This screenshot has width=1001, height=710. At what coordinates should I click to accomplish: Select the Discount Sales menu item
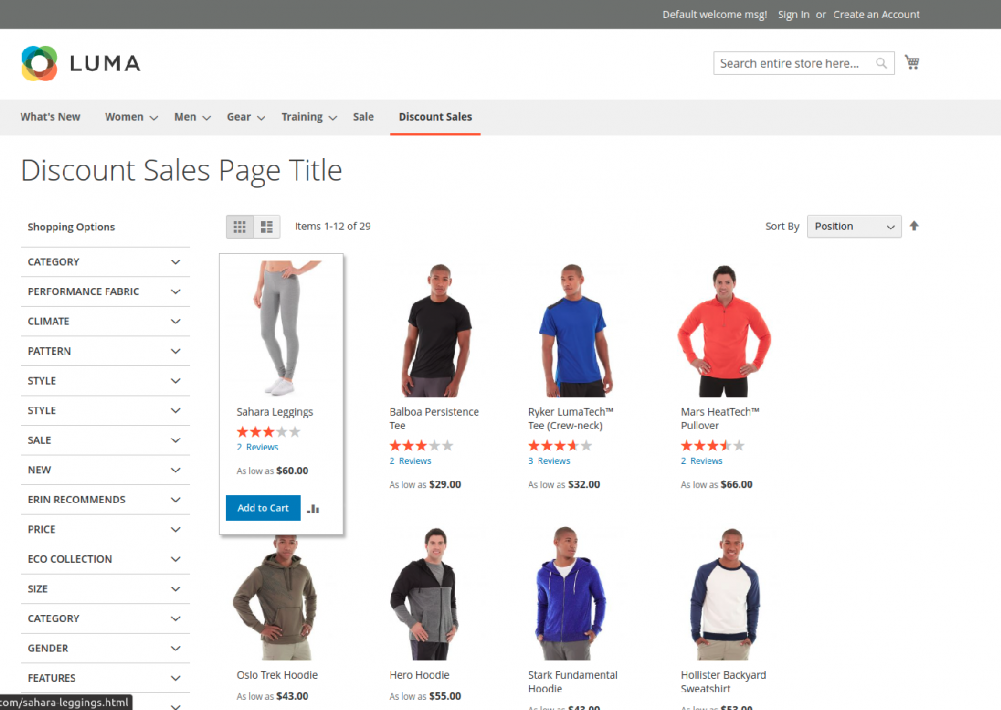[x=435, y=117]
